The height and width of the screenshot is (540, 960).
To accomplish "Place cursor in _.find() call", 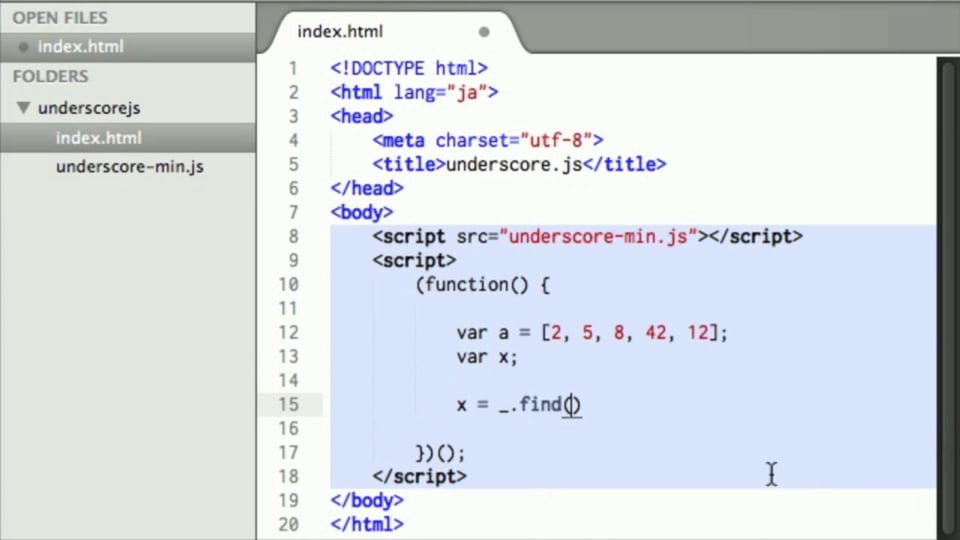I will pyautogui.click(x=571, y=405).
